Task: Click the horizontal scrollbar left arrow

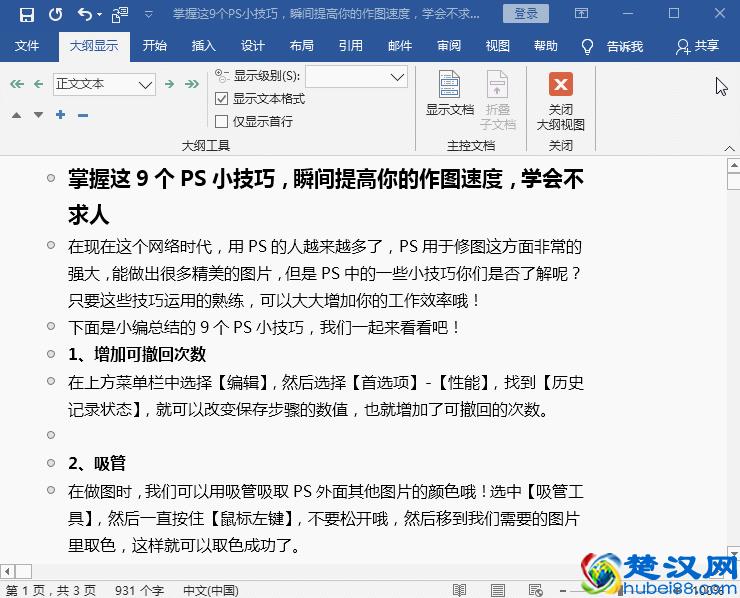Action: coord(7,572)
